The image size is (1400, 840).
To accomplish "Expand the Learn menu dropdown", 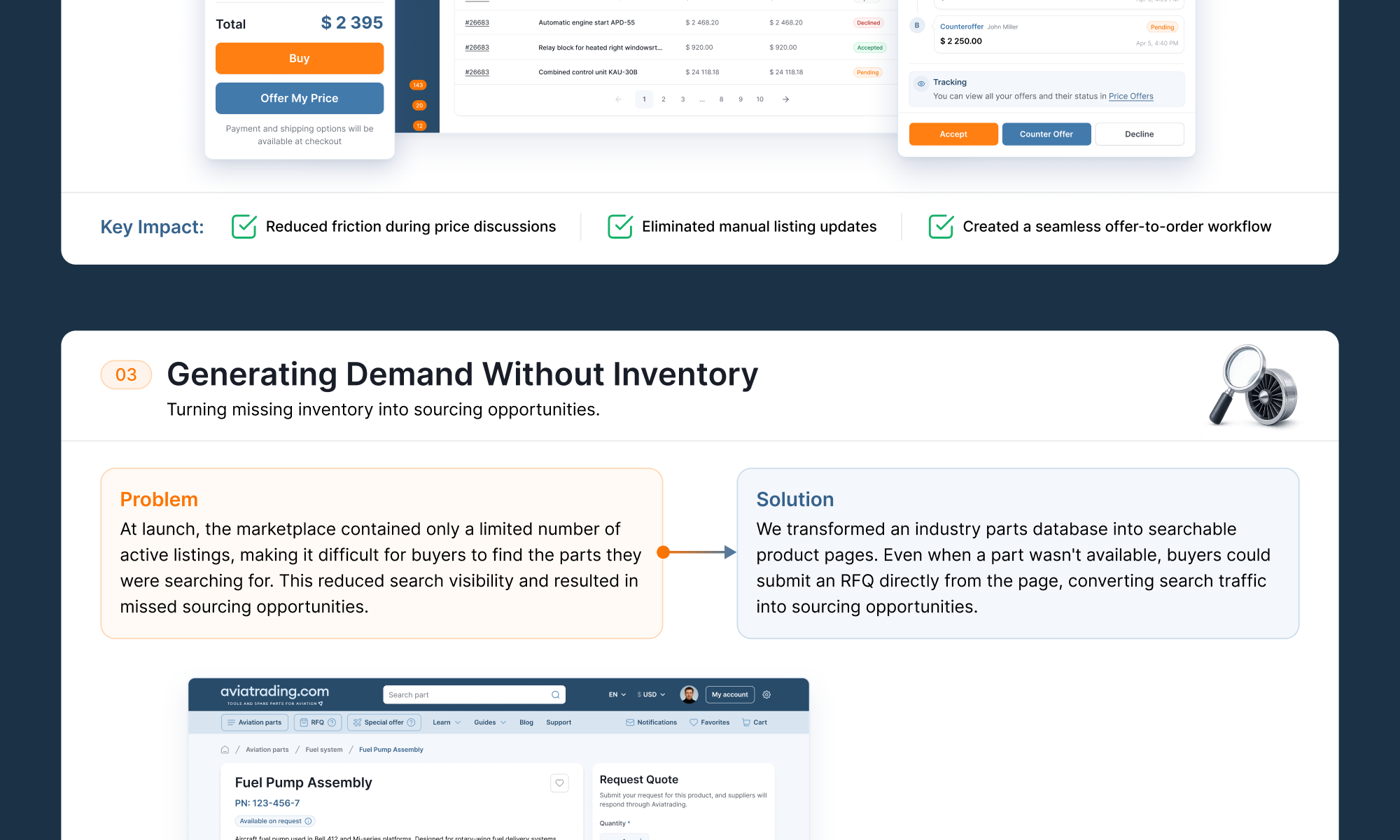I will (x=447, y=722).
